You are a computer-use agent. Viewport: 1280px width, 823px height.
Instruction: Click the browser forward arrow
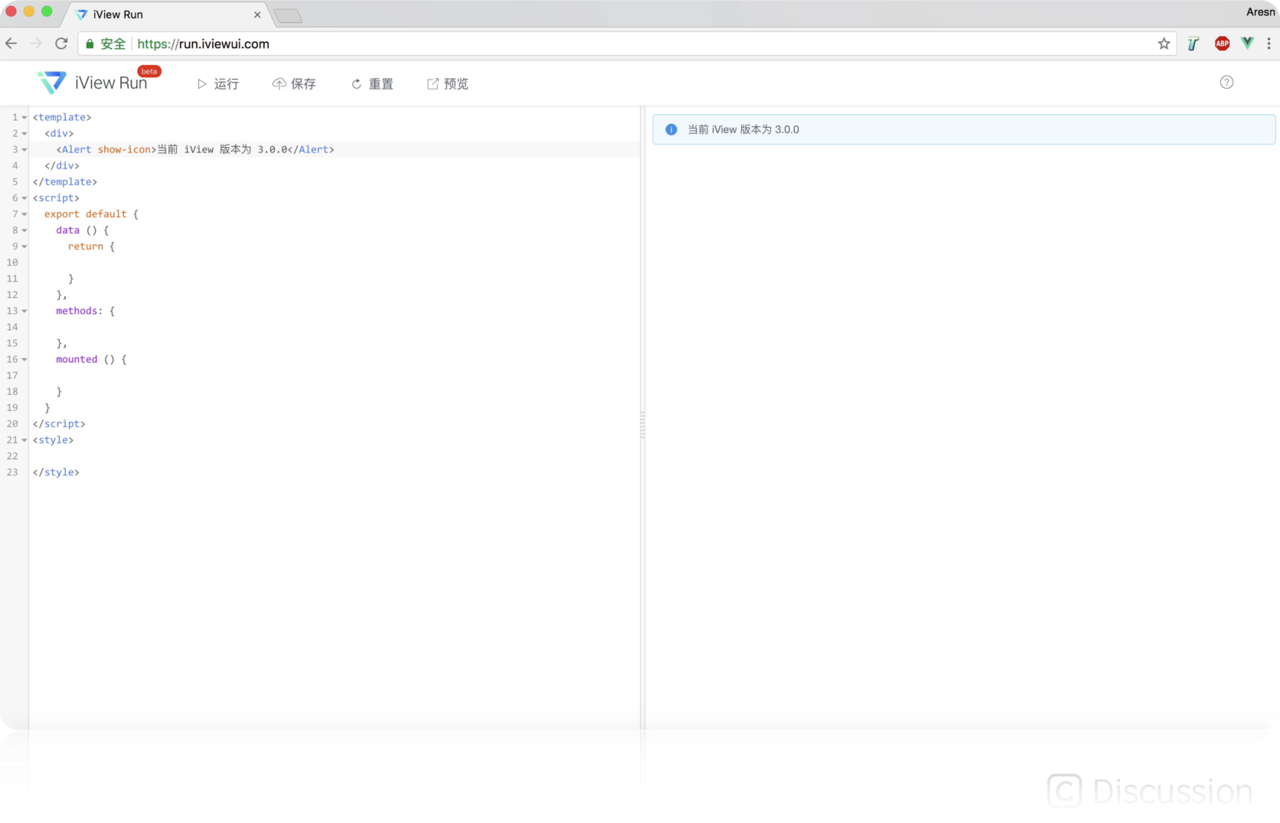click(x=36, y=43)
